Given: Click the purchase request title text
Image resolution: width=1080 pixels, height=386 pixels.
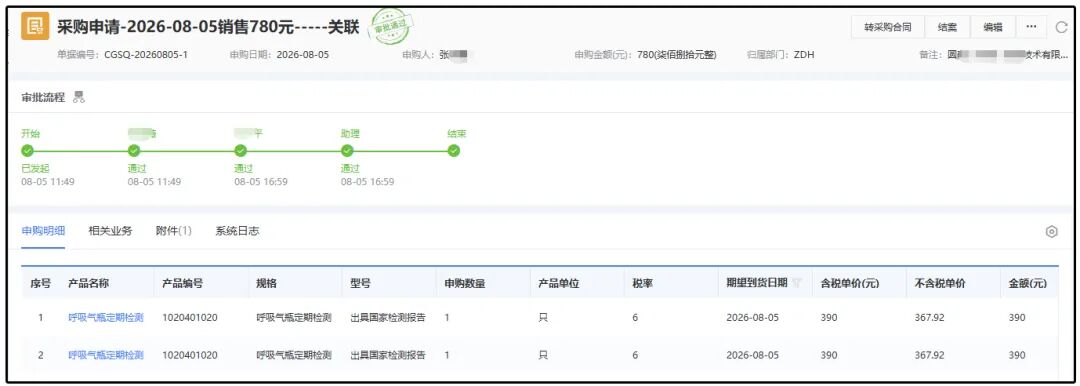Looking at the screenshot, I should point(208,27).
